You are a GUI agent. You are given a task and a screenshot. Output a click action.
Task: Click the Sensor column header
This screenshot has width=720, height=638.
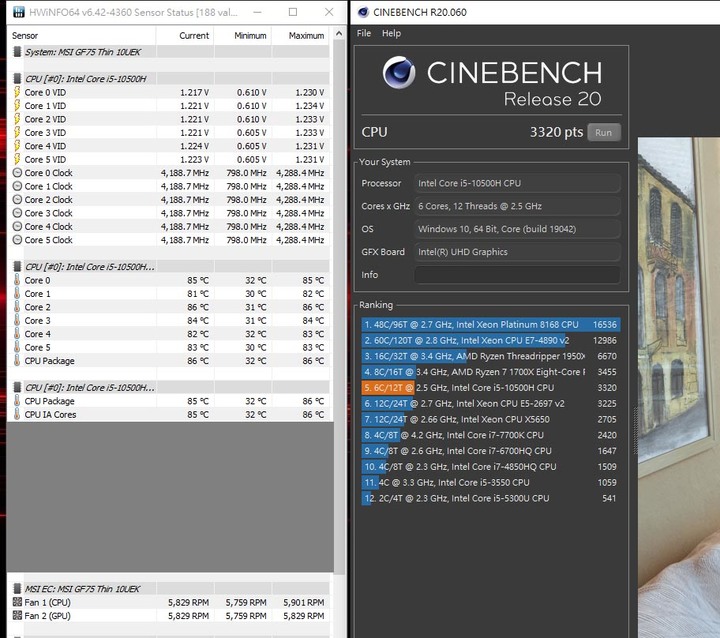(82, 35)
